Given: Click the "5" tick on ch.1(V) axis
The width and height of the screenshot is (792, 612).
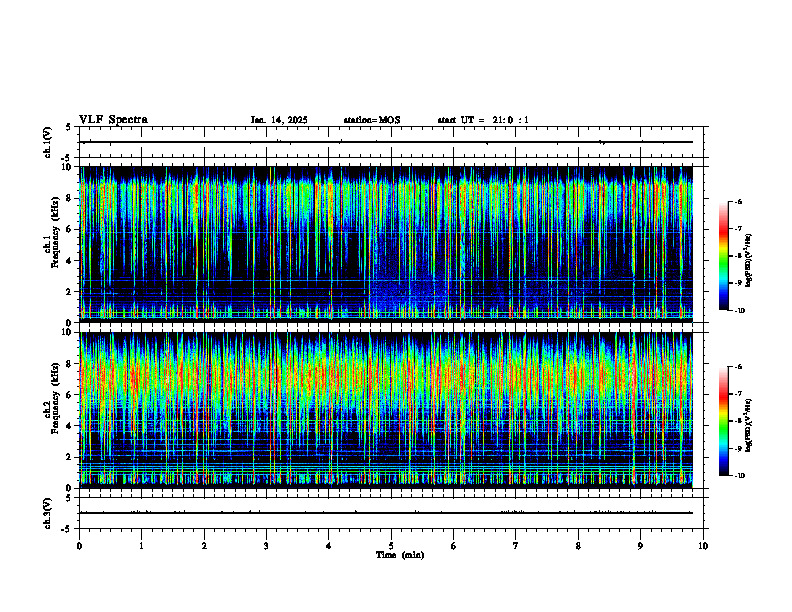Looking at the screenshot, I should coord(68,127).
